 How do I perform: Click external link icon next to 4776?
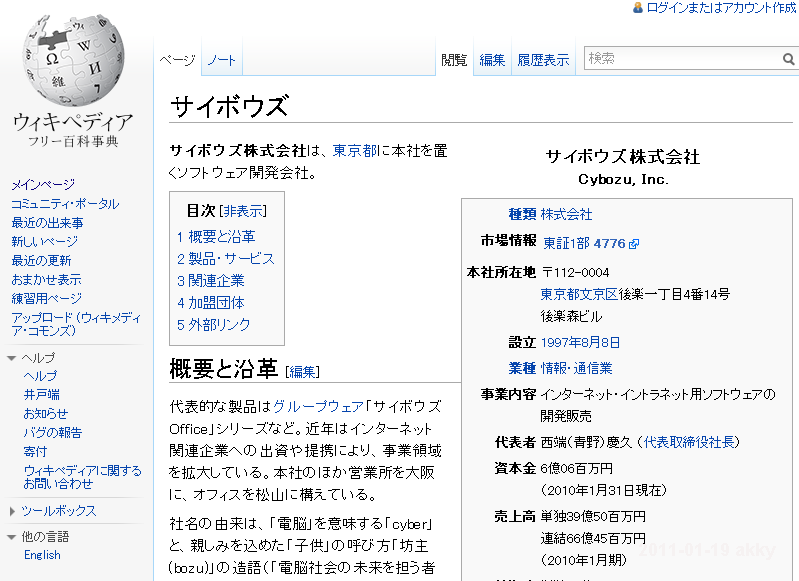pos(634,243)
